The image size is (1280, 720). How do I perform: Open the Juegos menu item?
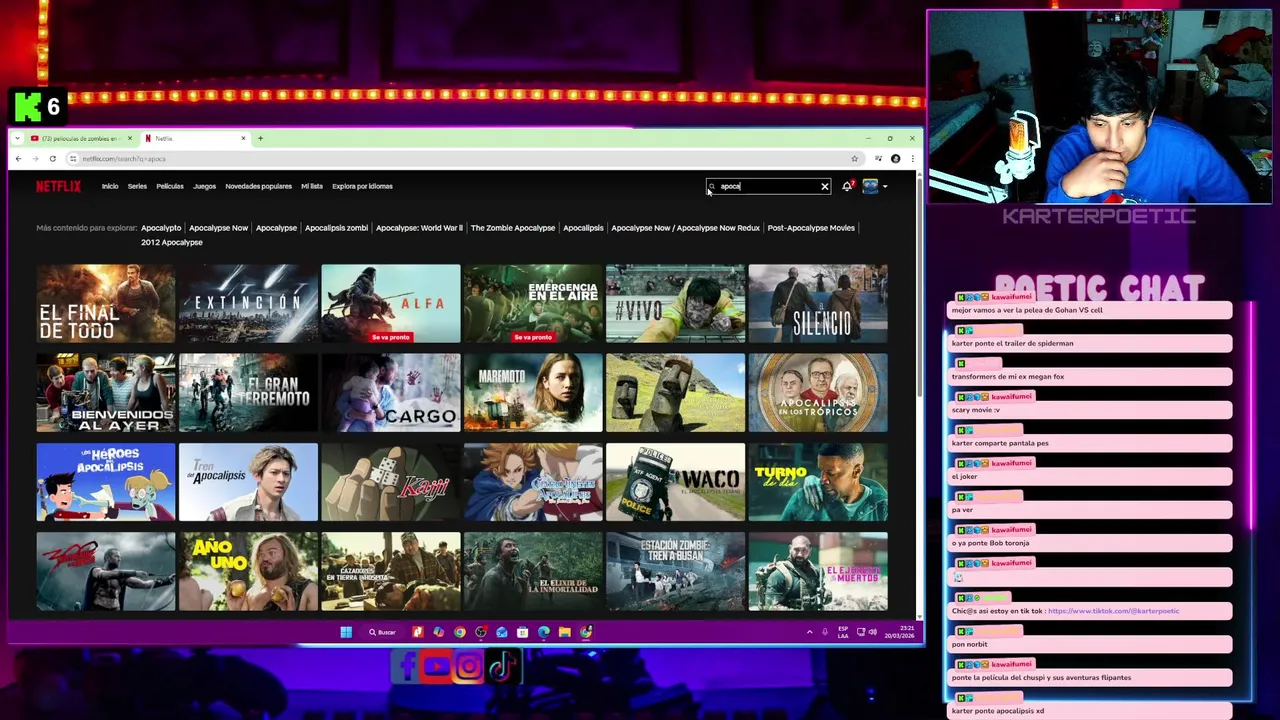pyautogui.click(x=204, y=186)
